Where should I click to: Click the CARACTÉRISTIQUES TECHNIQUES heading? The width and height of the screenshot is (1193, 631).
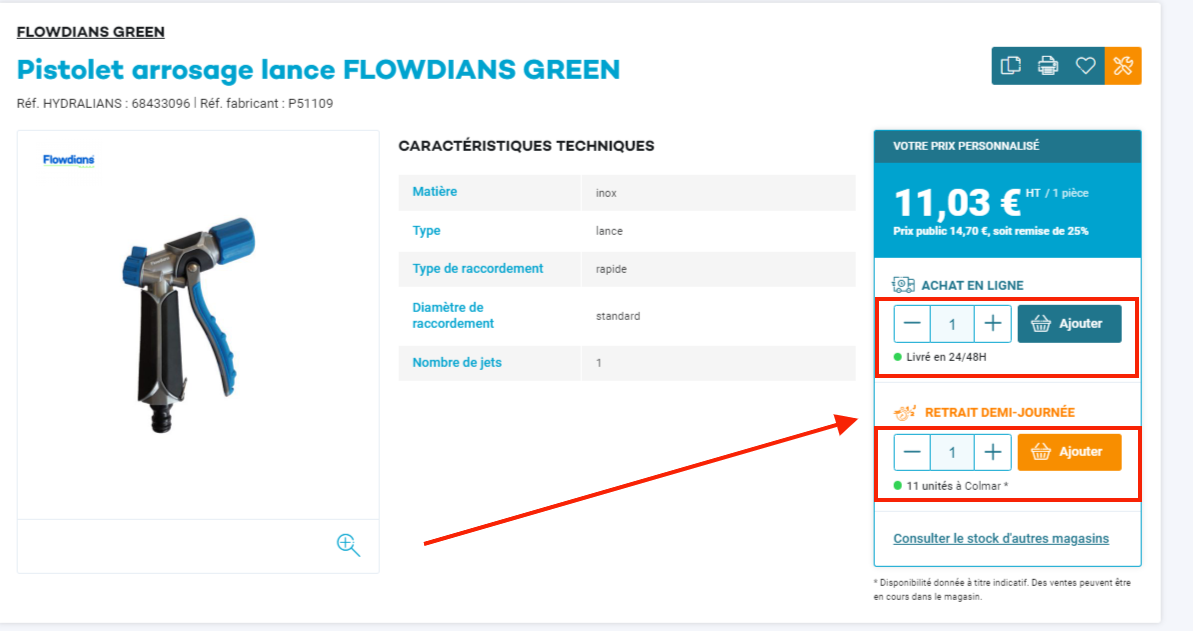[527, 145]
